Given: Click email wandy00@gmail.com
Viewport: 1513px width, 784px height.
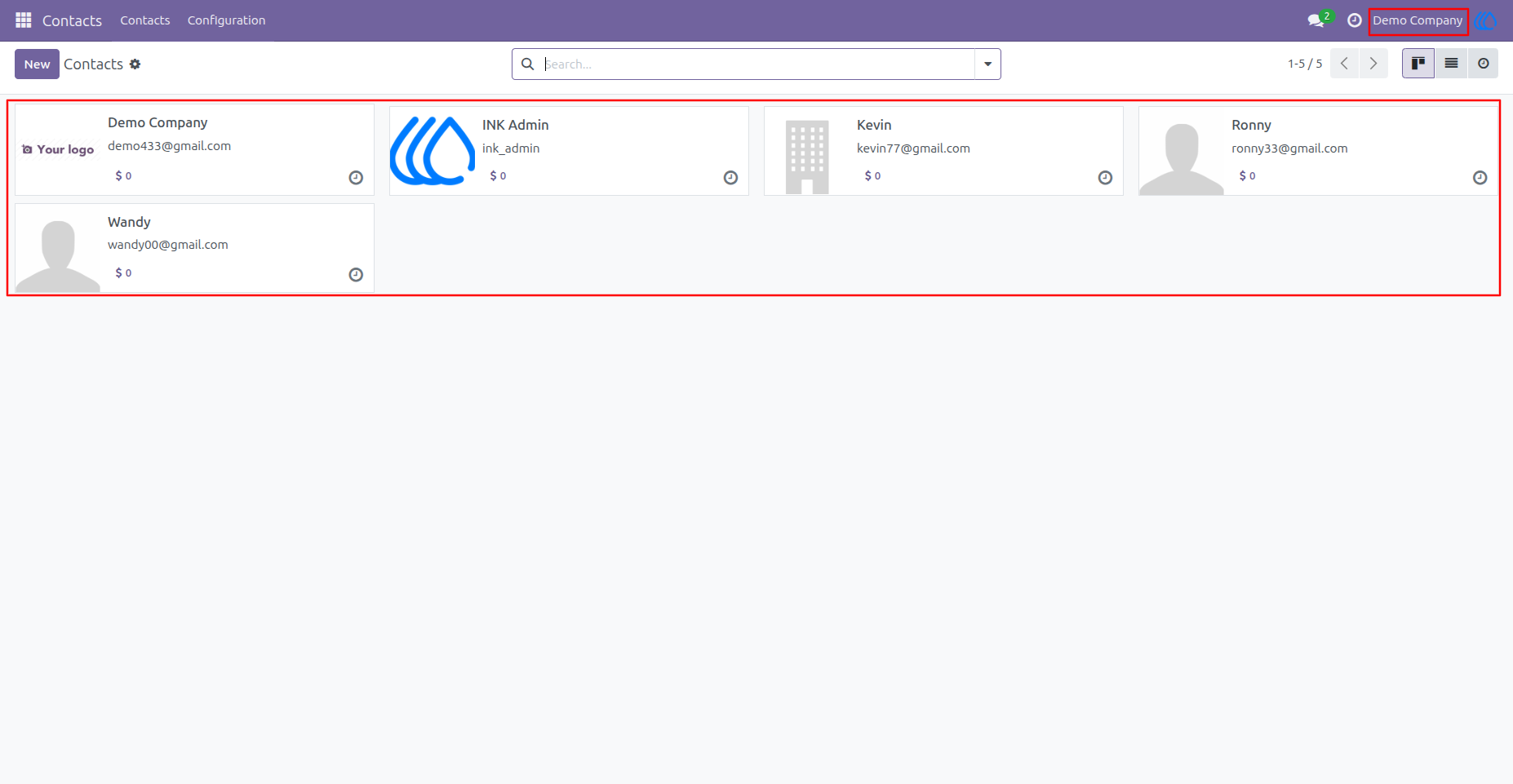Looking at the screenshot, I should click(167, 245).
